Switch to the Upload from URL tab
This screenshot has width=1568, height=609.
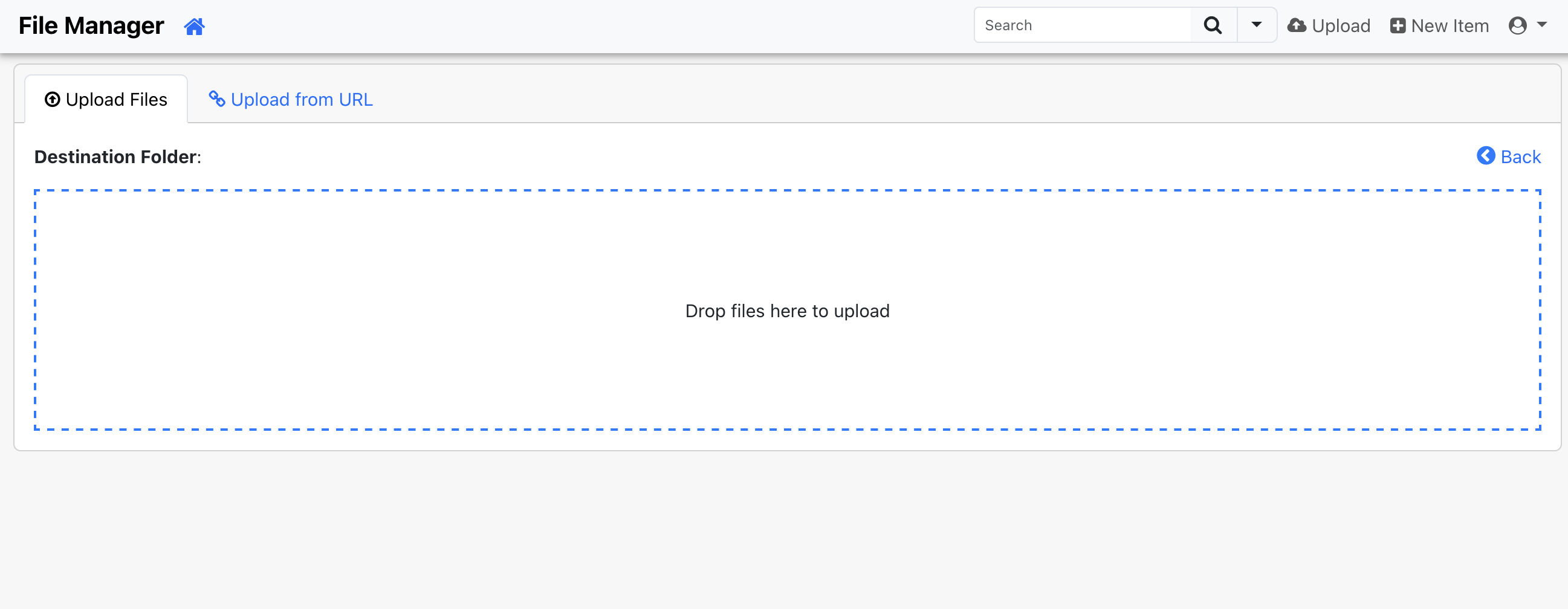pos(301,100)
